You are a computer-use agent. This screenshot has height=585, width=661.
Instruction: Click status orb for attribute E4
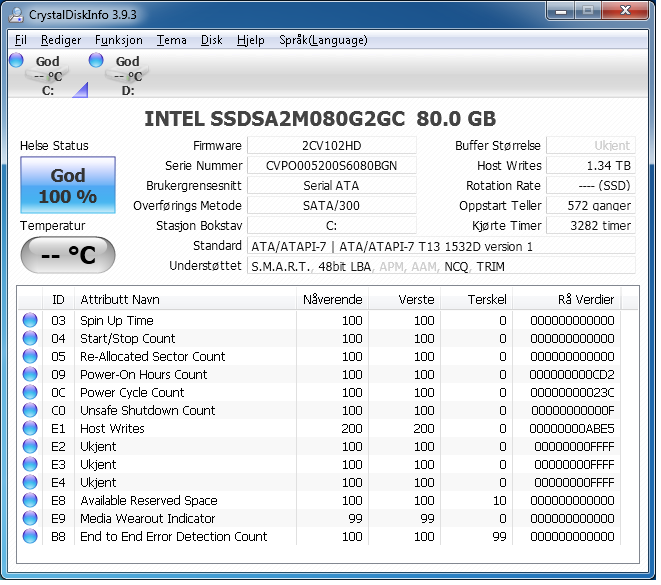click(30, 482)
